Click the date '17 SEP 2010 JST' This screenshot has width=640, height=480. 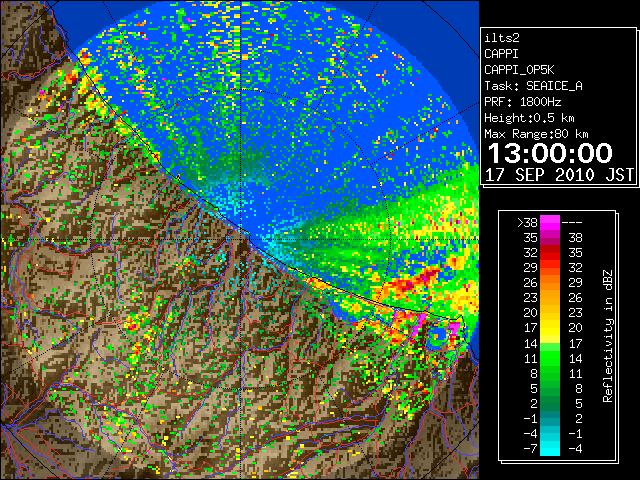pyautogui.click(x=559, y=175)
